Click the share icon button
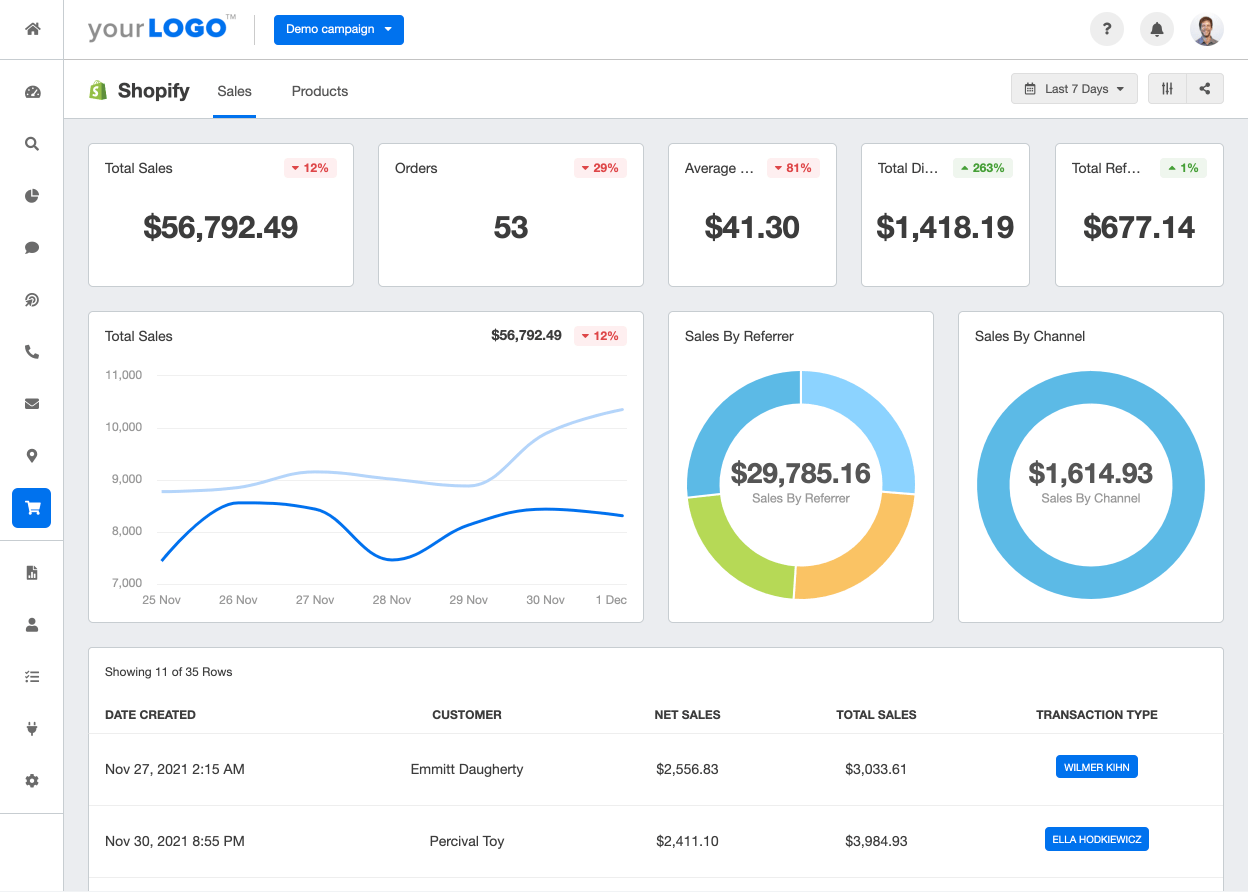This screenshot has height=892, width=1248. click(1205, 89)
